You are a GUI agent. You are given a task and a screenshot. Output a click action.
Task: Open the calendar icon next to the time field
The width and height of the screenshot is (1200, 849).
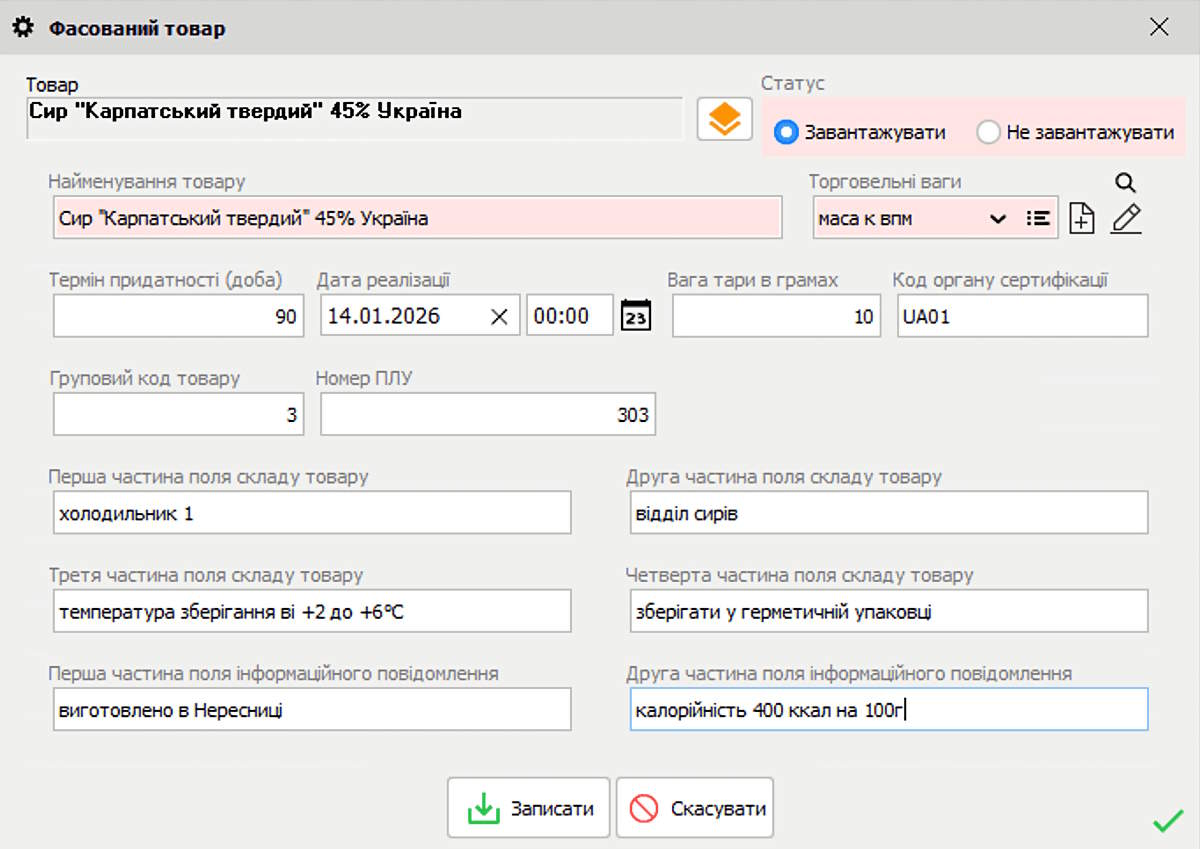(x=634, y=315)
